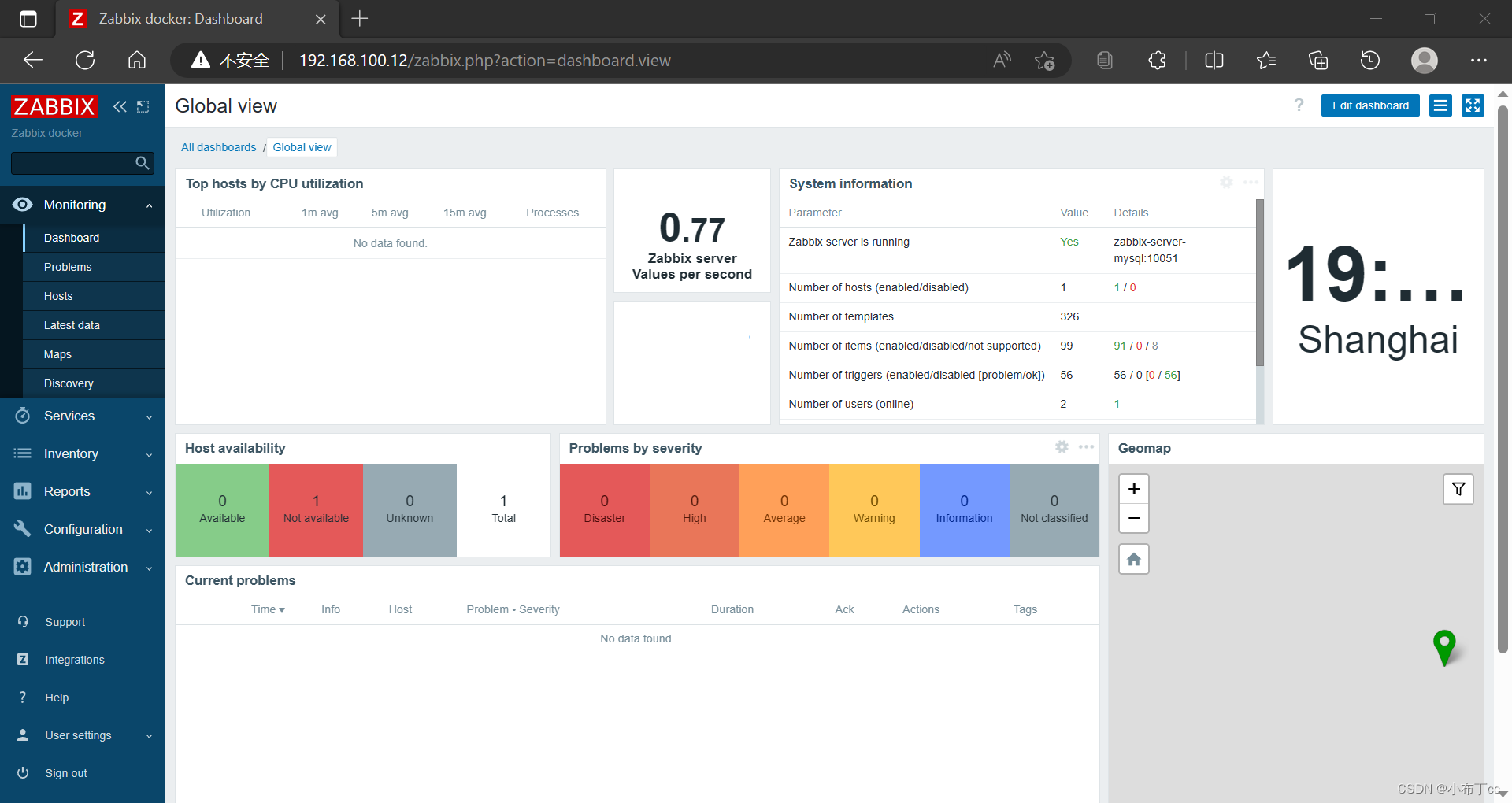This screenshot has width=1512, height=803.
Task: Click the Configuration wrench icon
Action: 23,529
